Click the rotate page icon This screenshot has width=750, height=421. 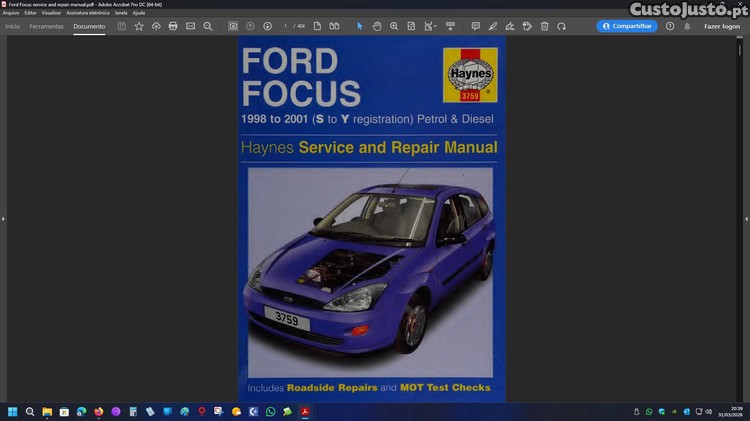pos(561,26)
